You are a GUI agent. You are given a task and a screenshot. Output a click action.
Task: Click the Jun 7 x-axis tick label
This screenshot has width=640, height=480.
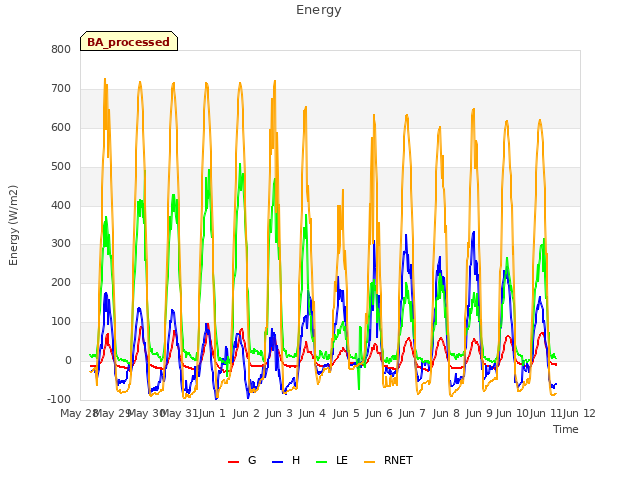pos(412,413)
